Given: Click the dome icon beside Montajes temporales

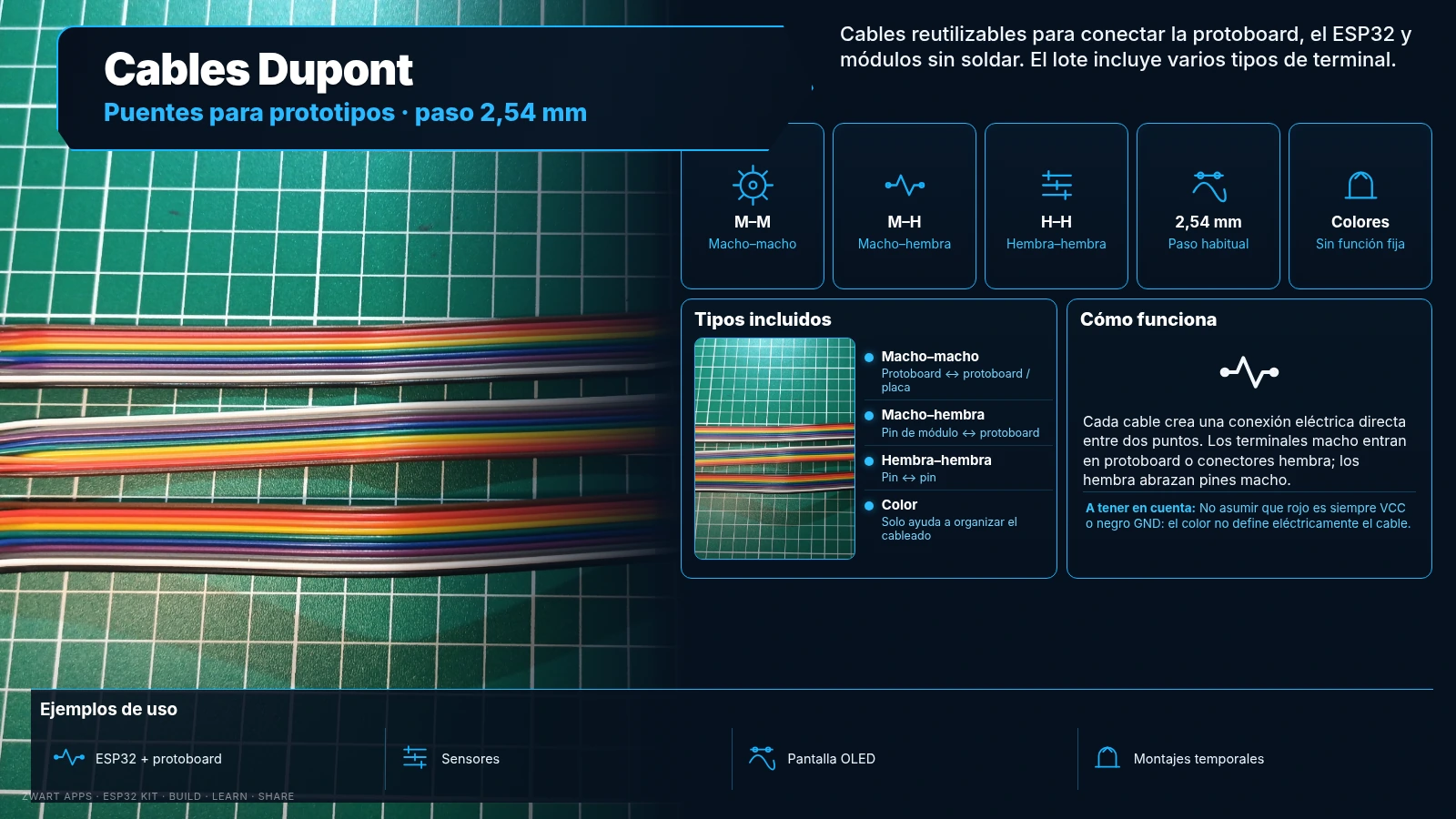Looking at the screenshot, I should pos(1107,757).
